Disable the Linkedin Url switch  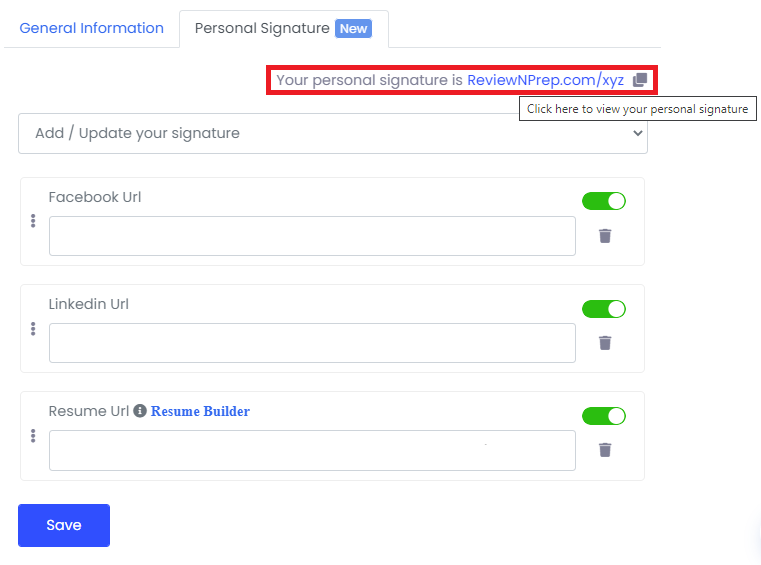click(x=604, y=309)
